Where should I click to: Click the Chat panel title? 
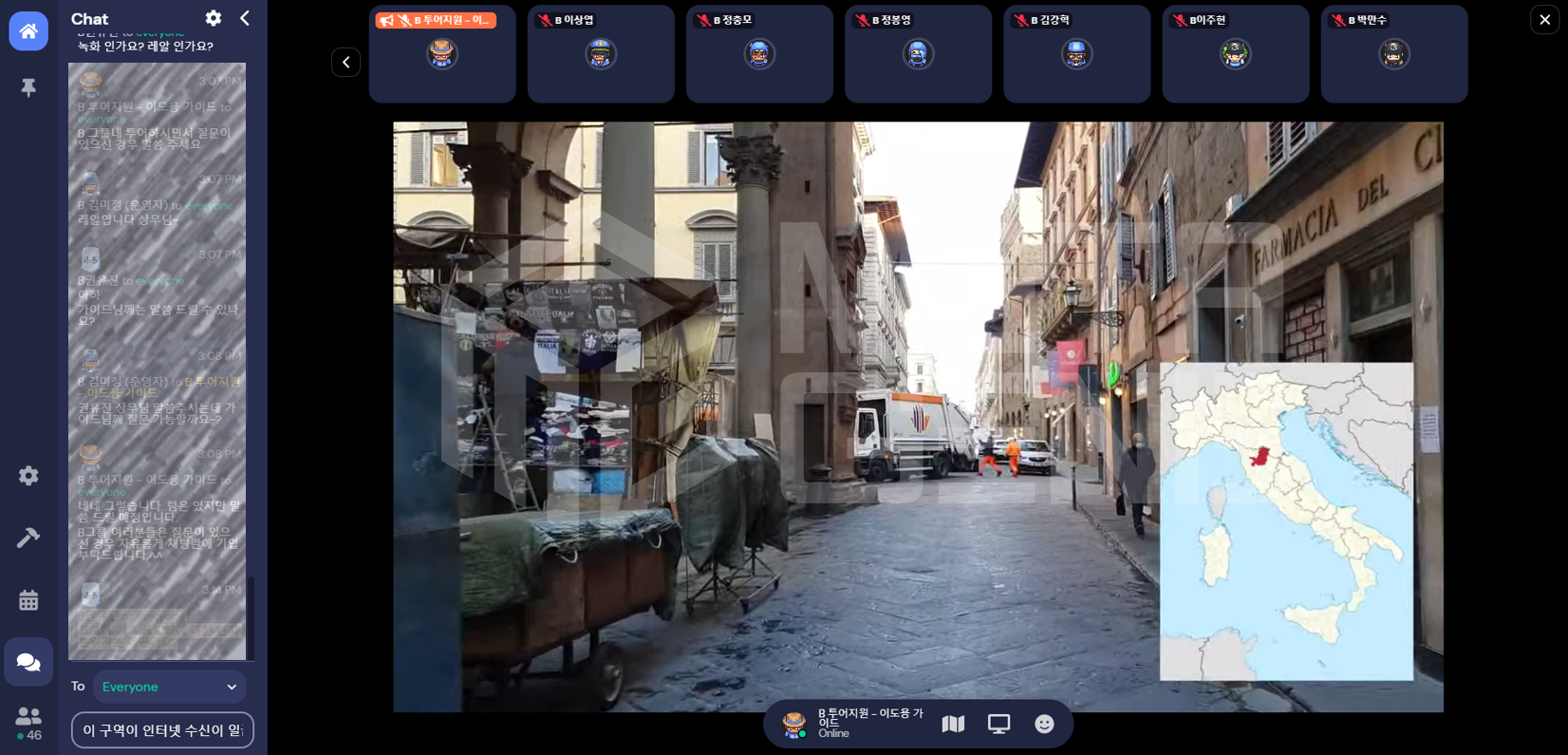click(89, 19)
